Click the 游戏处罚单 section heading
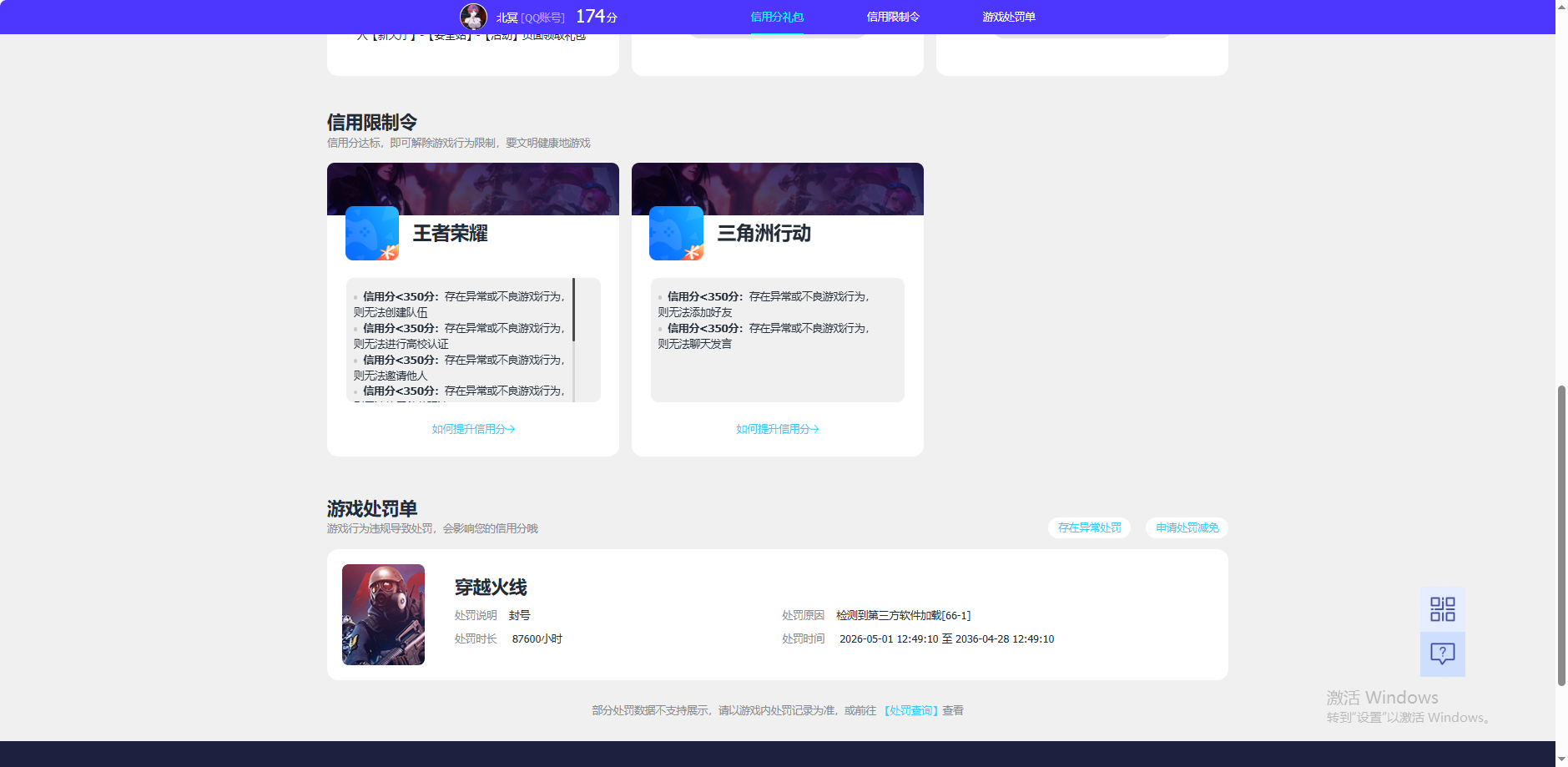 372,508
